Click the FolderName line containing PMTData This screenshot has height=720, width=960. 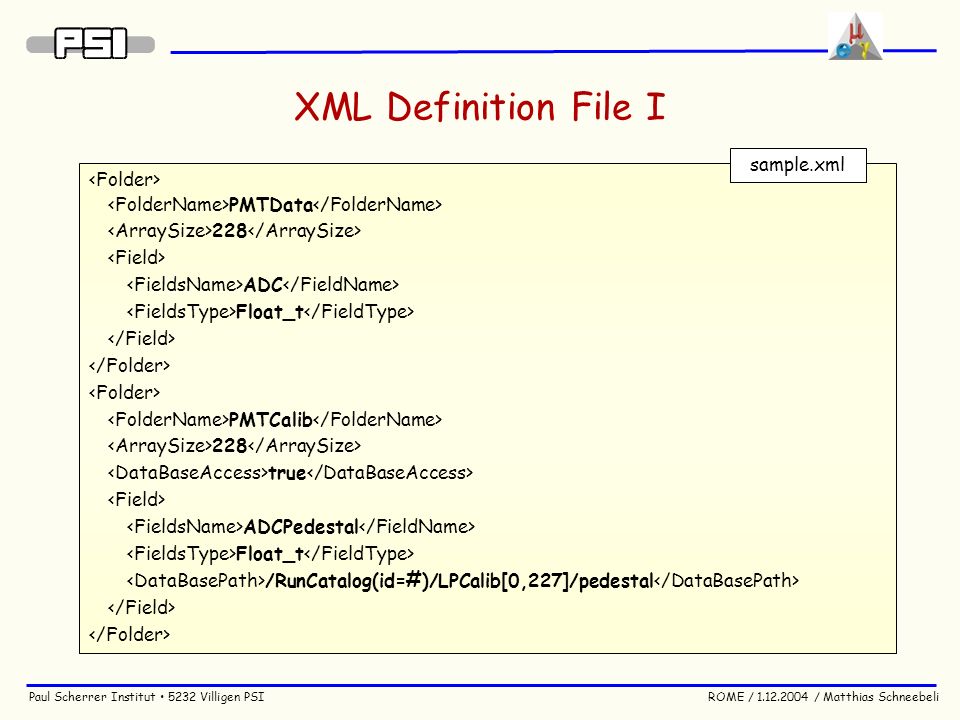[x=274, y=204]
